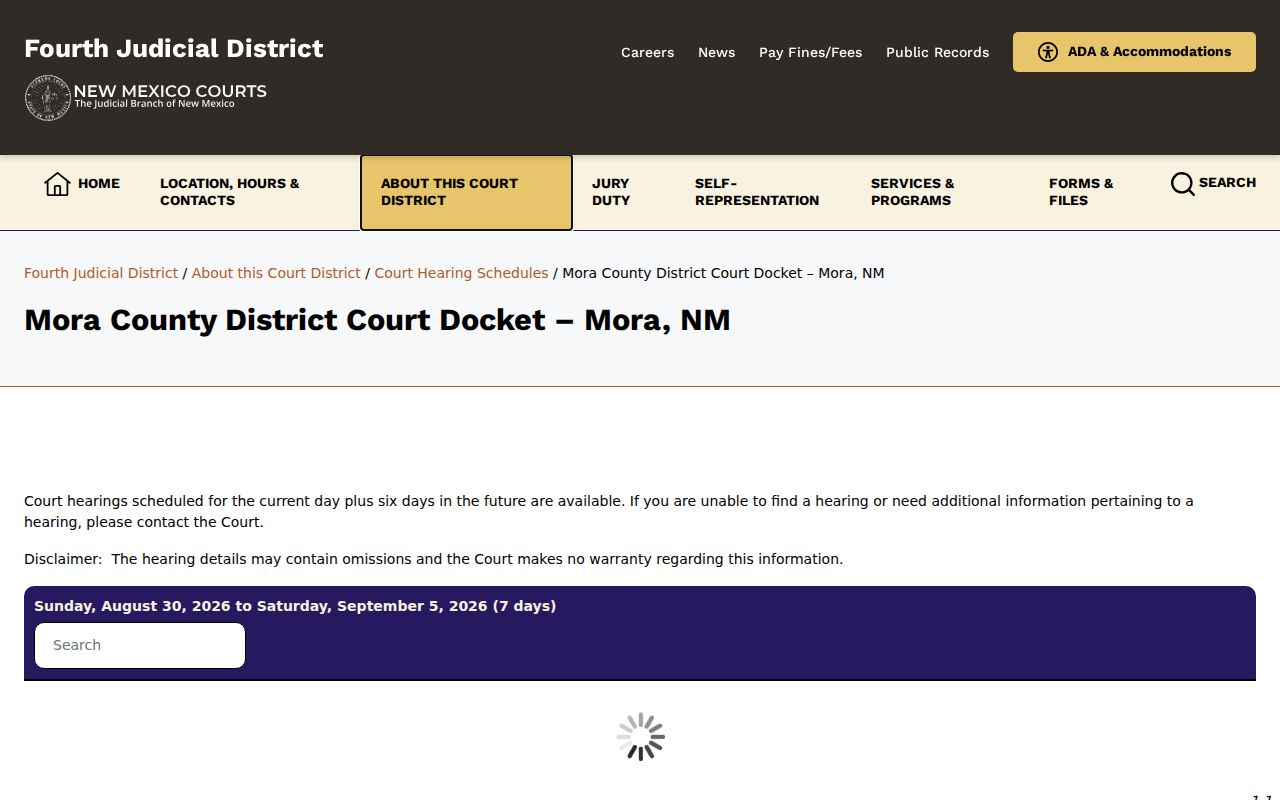Click the docket Search input field
1280x800 pixels.
(140, 645)
